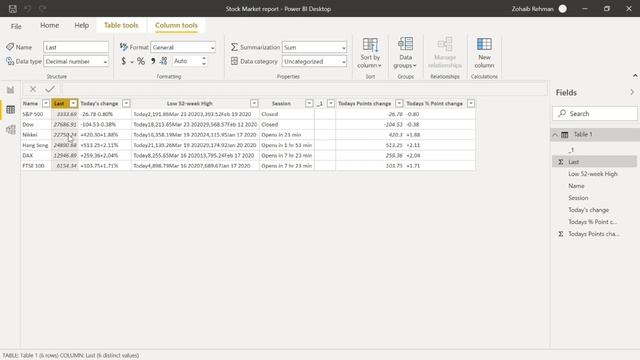Apply currency format with dollar icon
Screen dimensions: 640x360
(124, 61)
